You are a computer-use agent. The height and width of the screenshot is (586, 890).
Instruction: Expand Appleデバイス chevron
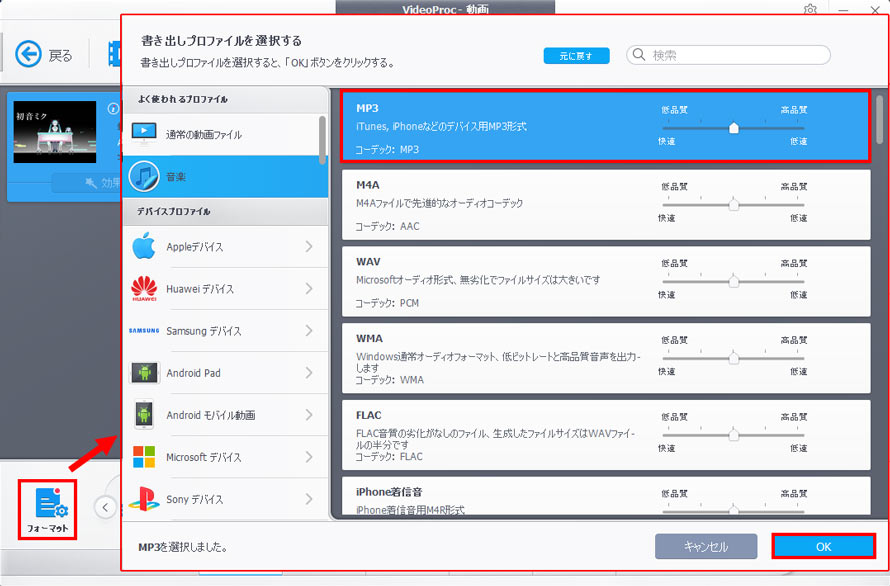309,246
